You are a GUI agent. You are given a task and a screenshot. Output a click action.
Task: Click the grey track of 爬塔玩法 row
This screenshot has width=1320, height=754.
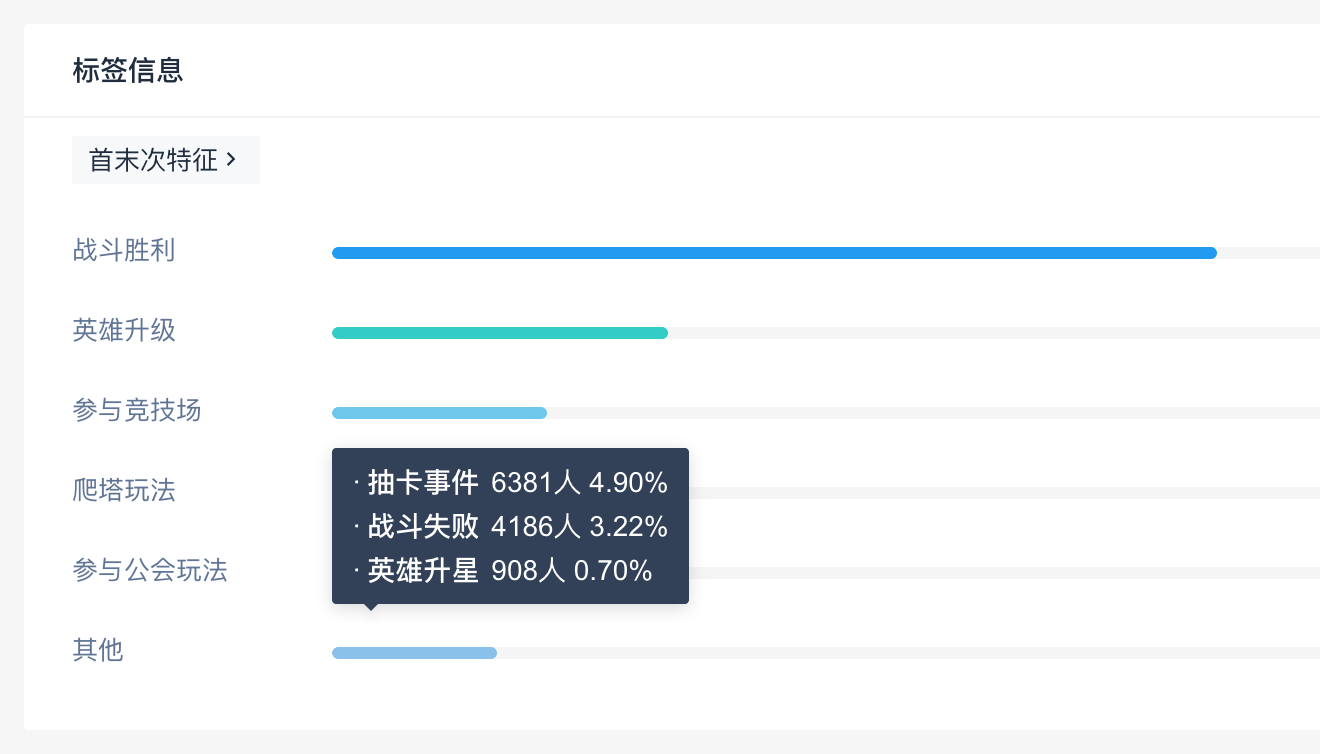point(1000,493)
